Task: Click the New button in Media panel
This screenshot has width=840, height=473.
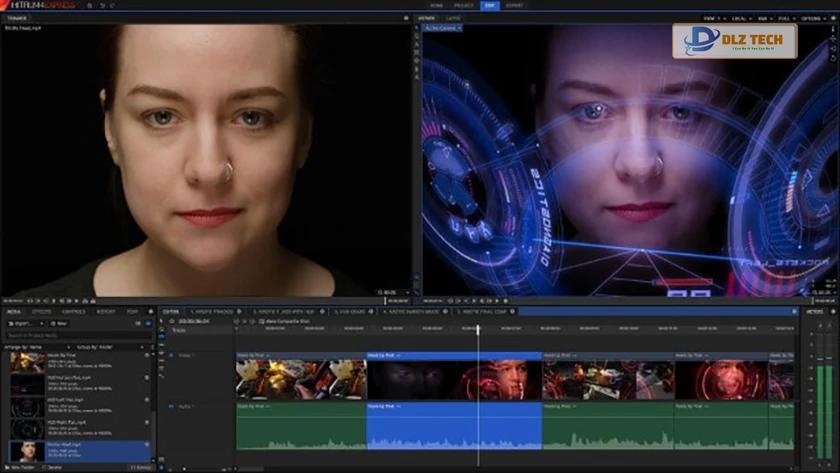Action: coord(58,324)
